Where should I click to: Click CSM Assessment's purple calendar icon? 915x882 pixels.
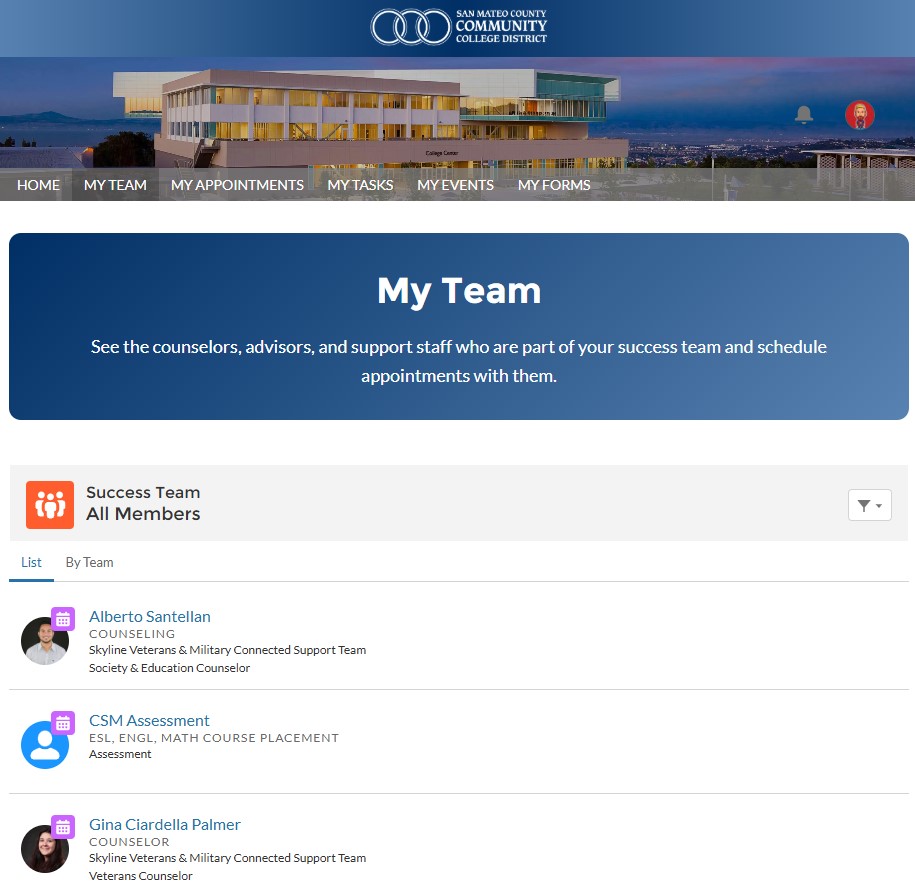63,723
